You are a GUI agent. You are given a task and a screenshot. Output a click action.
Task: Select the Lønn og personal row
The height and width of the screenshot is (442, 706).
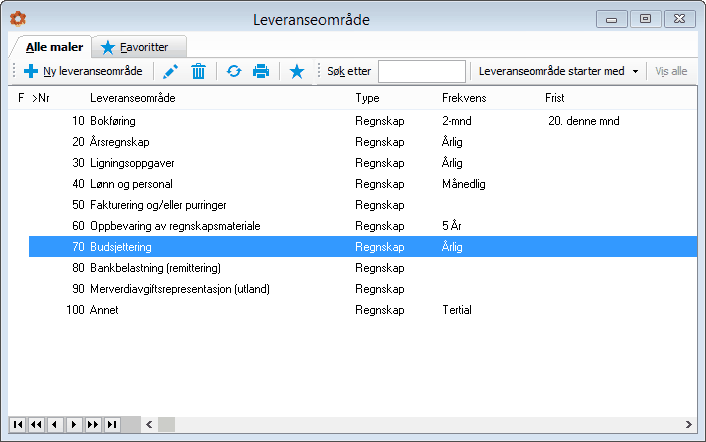363,184
